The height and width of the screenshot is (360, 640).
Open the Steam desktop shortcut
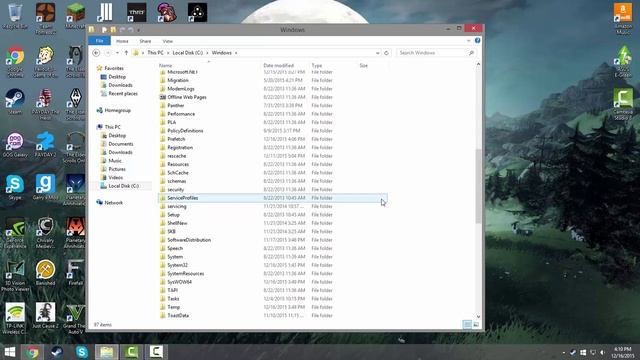(x=15, y=101)
